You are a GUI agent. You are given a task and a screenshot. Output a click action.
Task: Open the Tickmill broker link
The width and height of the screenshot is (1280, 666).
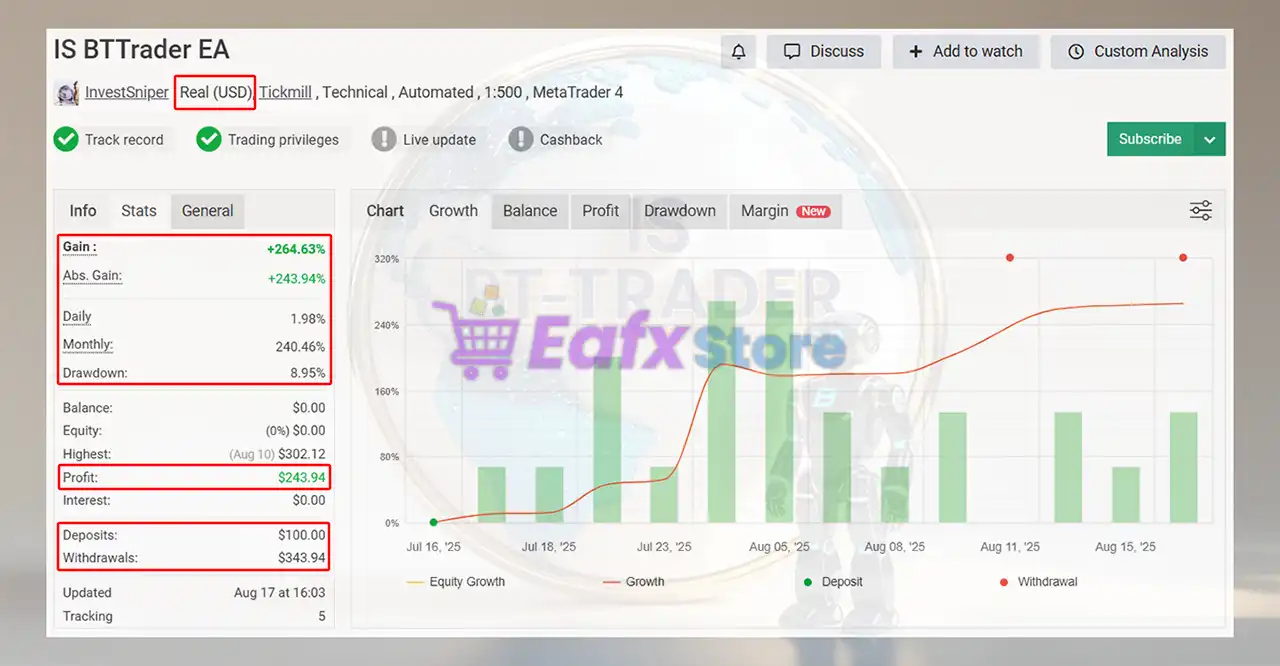pyautogui.click(x=286, y=92)
